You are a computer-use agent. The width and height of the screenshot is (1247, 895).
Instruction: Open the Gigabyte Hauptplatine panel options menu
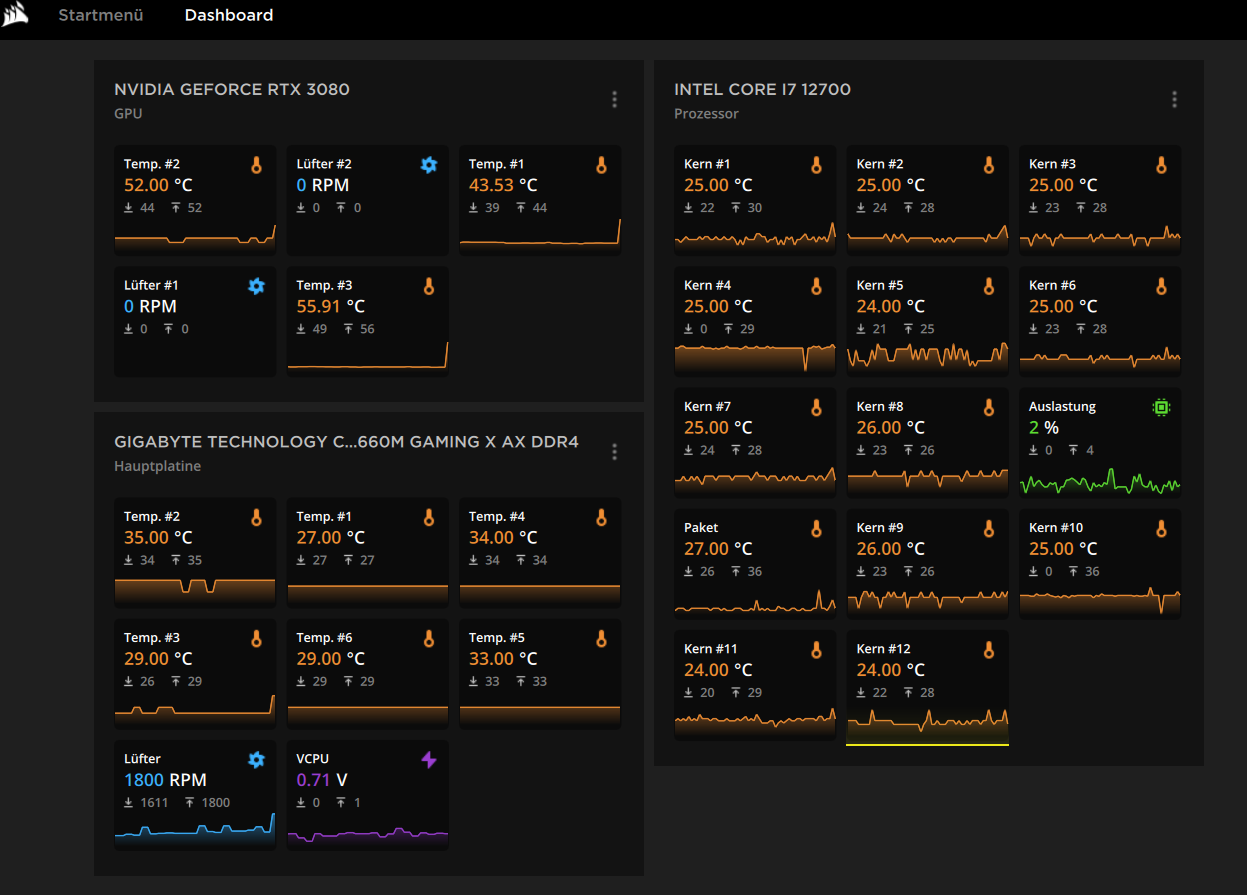(614, 452)
